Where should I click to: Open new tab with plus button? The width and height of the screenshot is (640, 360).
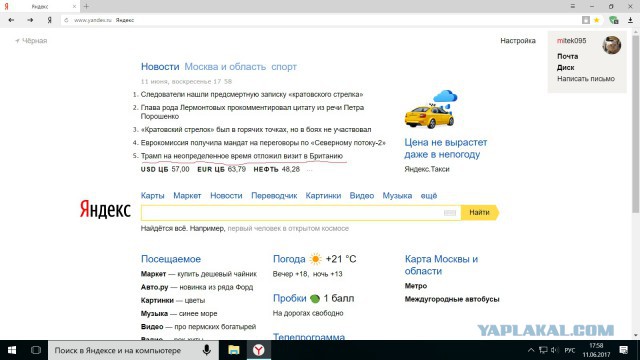click(86, 7)
